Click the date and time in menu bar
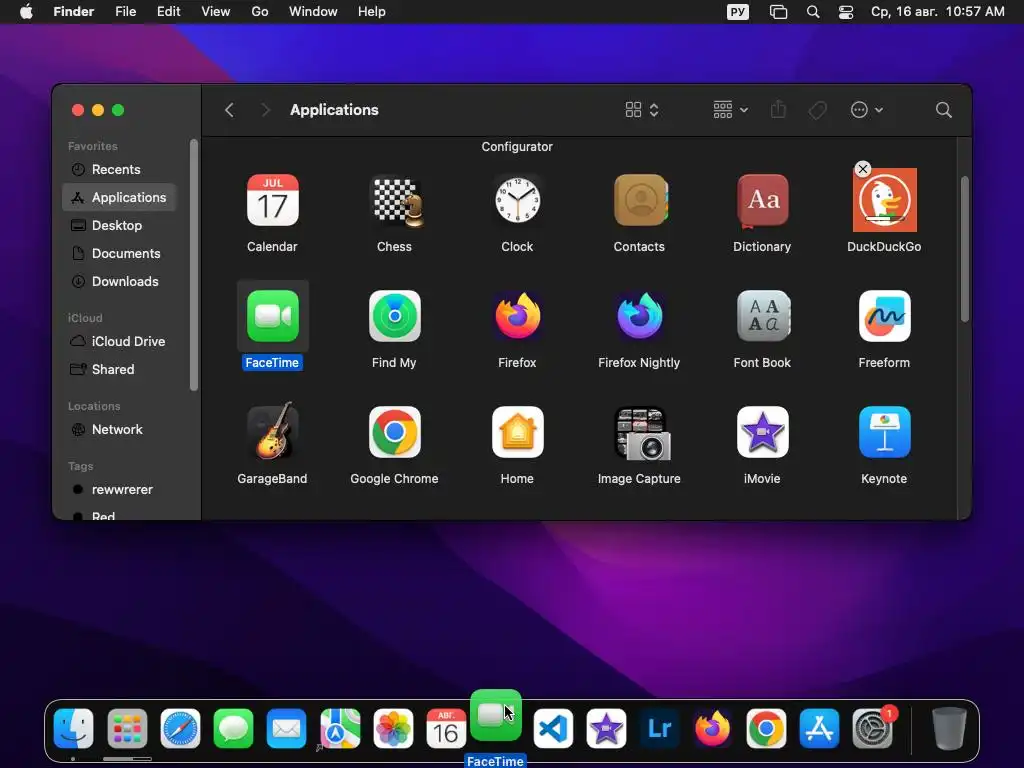 tap(937, 12)
